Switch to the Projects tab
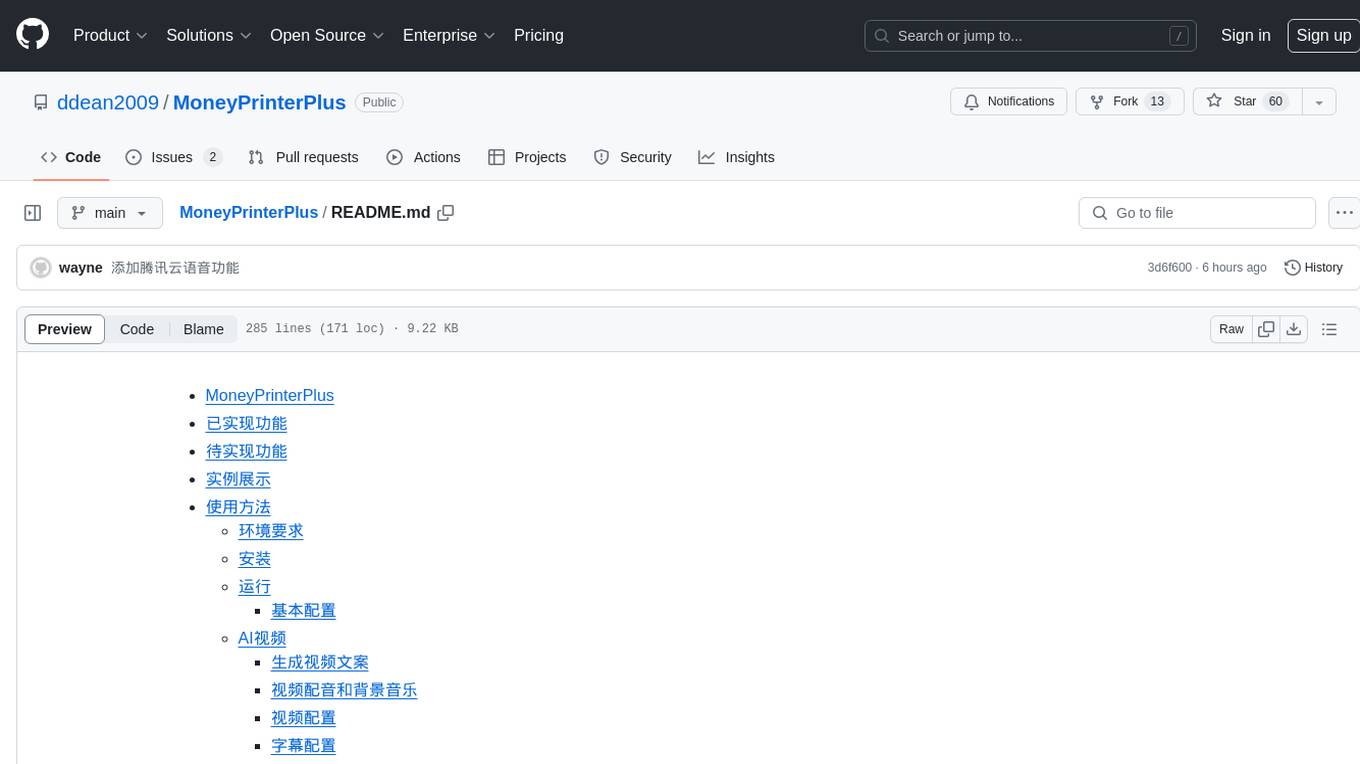Screen dimensions: 1360x764 tap(527, 157)
